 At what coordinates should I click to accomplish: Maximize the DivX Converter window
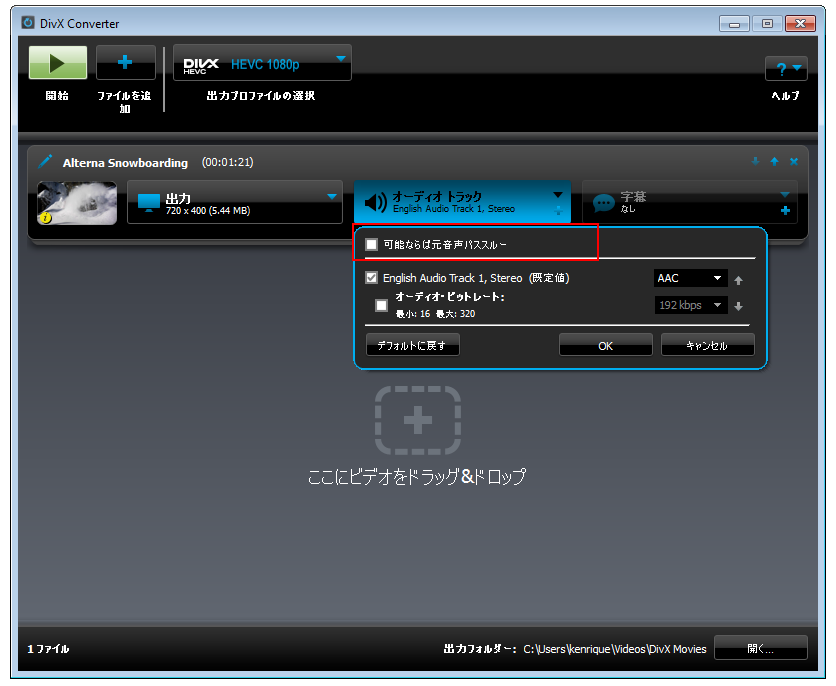tap(767, 24)
